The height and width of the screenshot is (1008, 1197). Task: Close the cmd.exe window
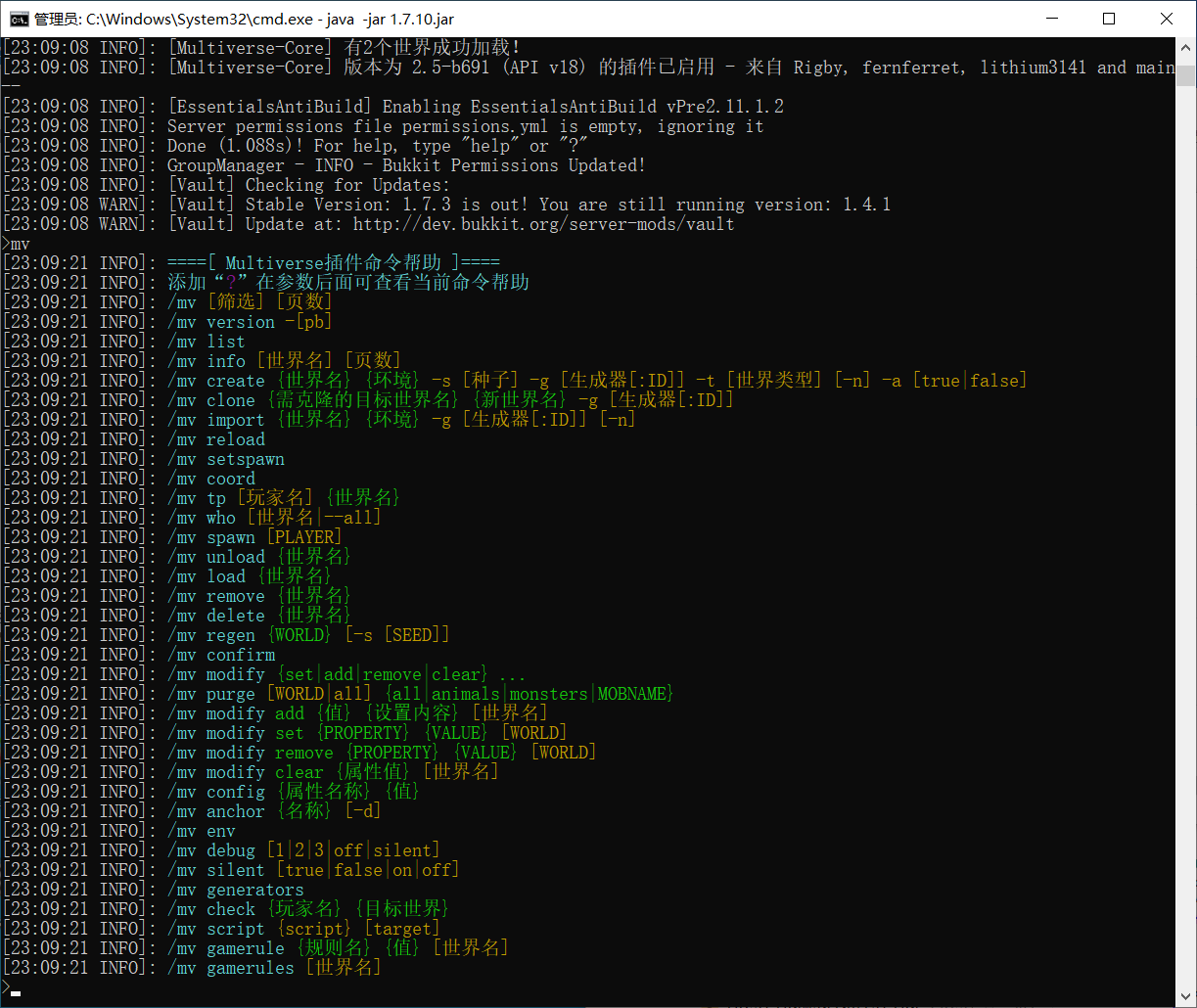(1167, 19)
